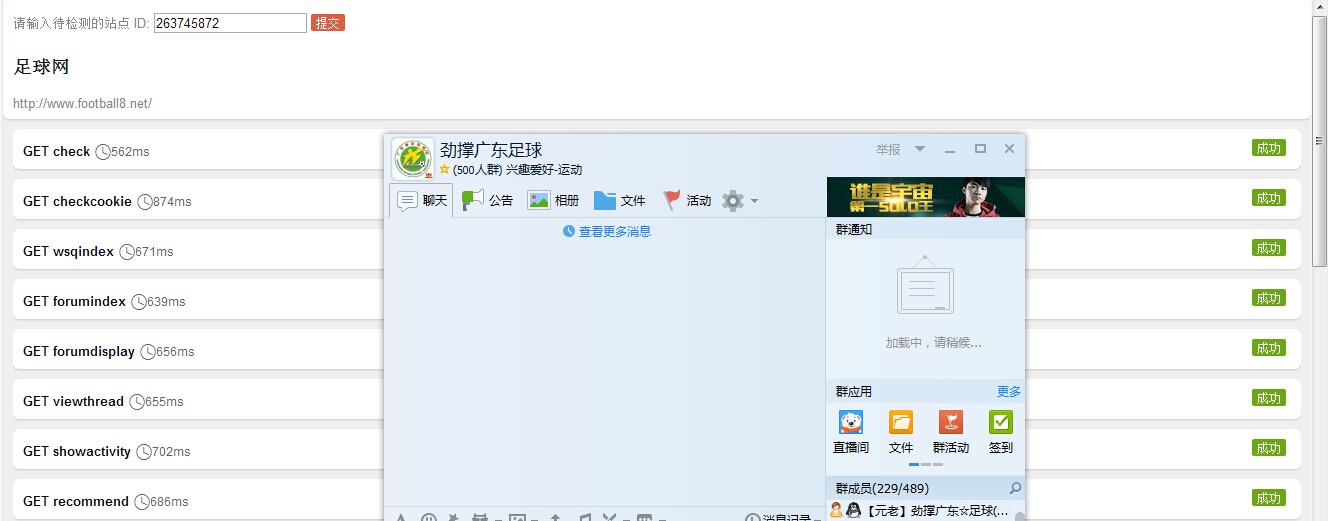Screen dimensions: 1328x521
Task: Click clock icon beside 656ms
Action: [148, 352]
